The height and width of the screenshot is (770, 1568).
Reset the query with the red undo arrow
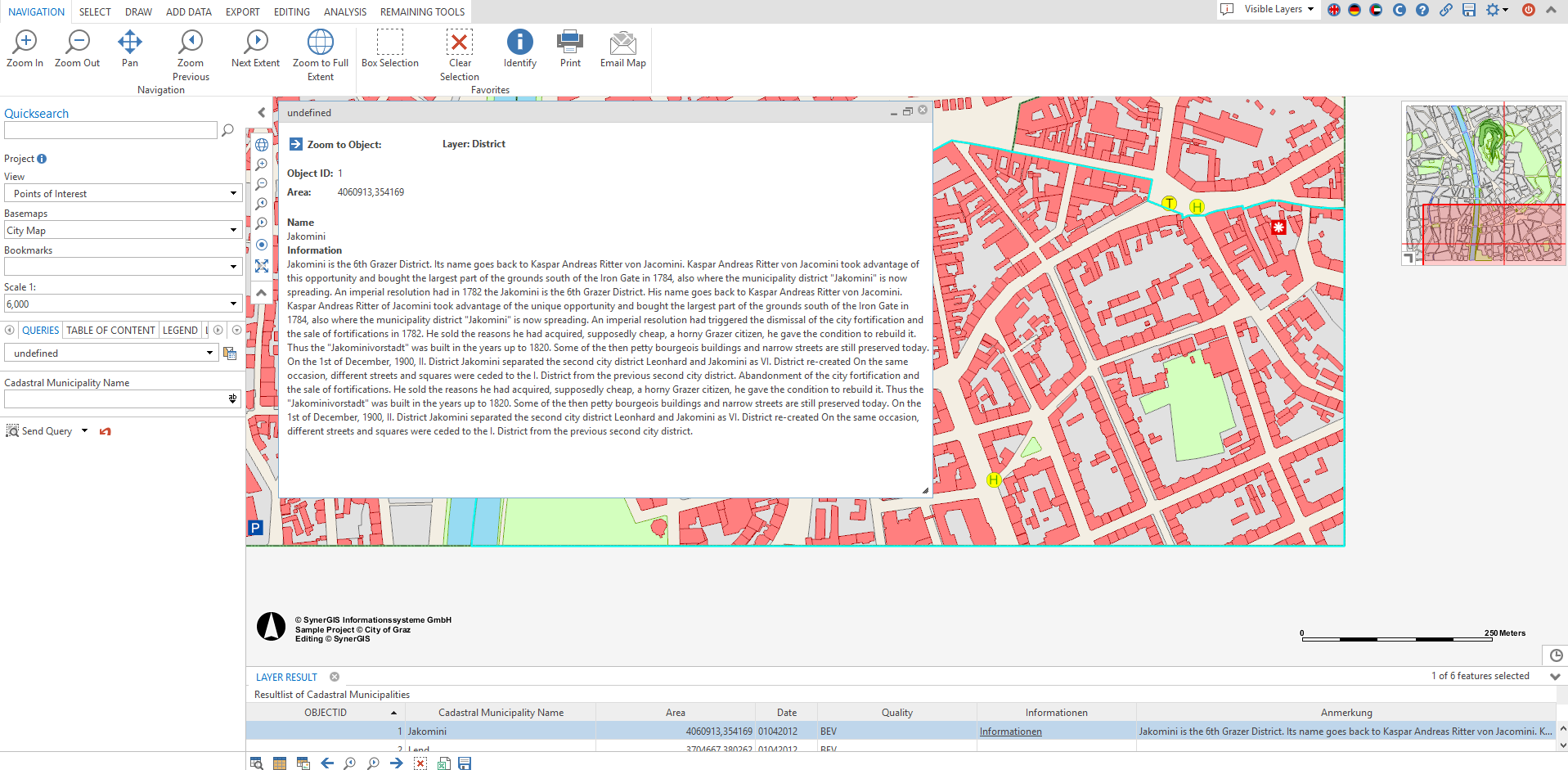(105, 431)
